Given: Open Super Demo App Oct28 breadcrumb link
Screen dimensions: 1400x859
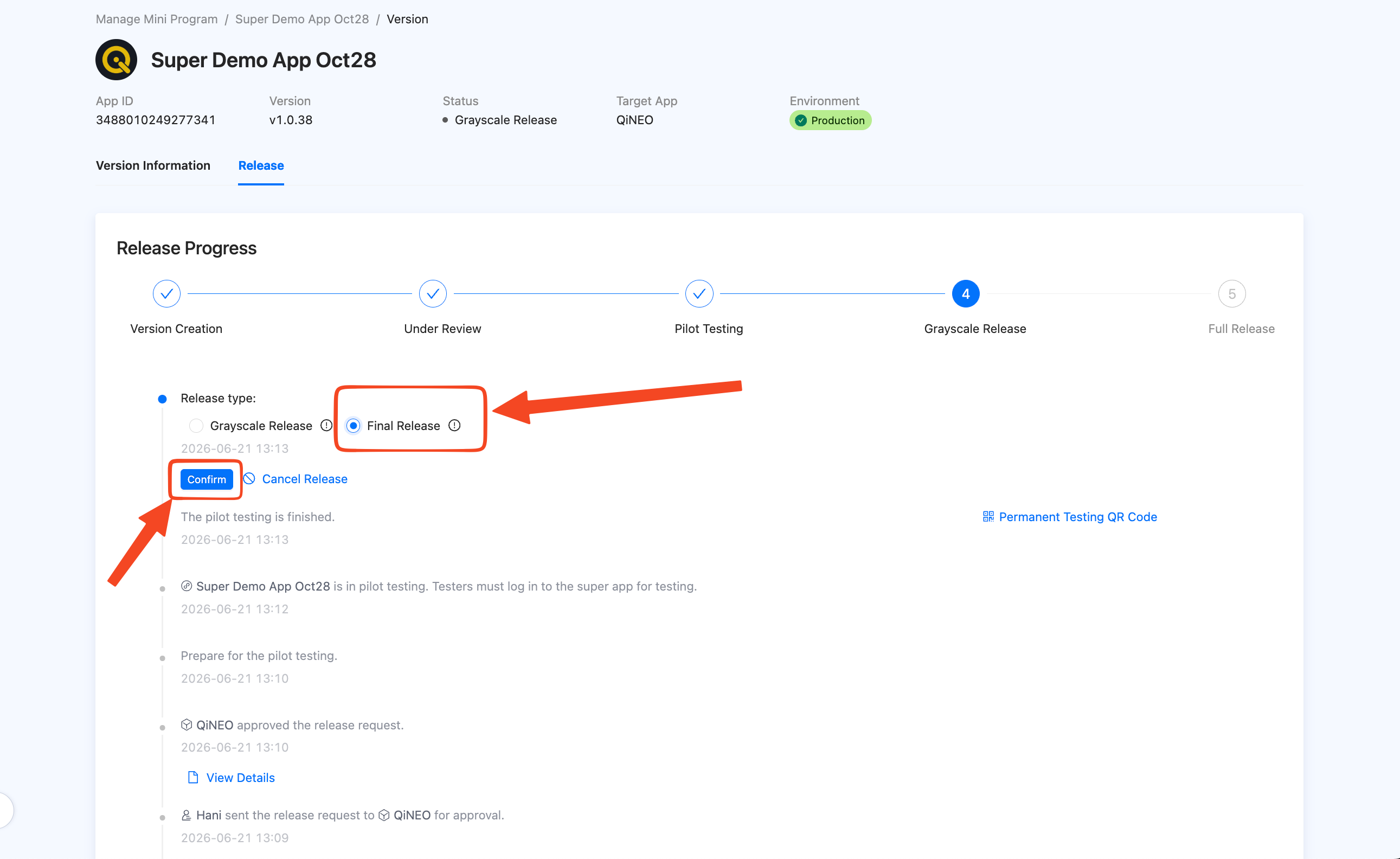Looking at the screenshot, I should (302, 19).
